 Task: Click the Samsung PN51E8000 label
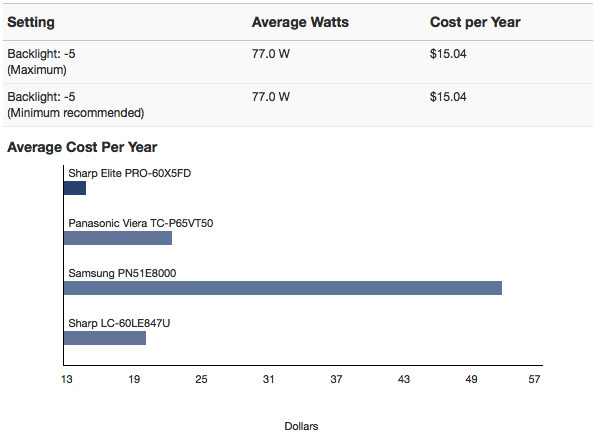[x=122, y=273]
